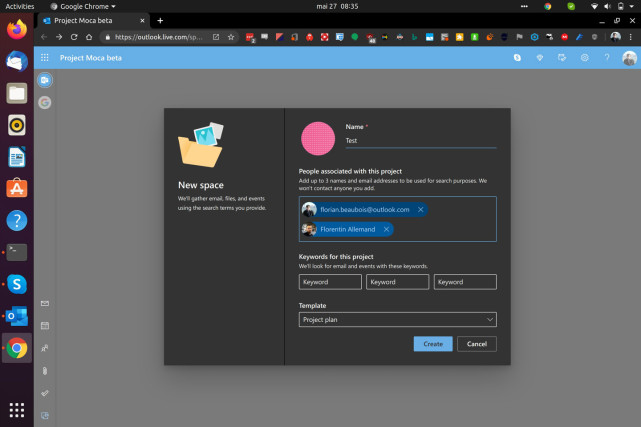Open People from the left rail
The width and height of the screenshot is (641, 427).
45,348
